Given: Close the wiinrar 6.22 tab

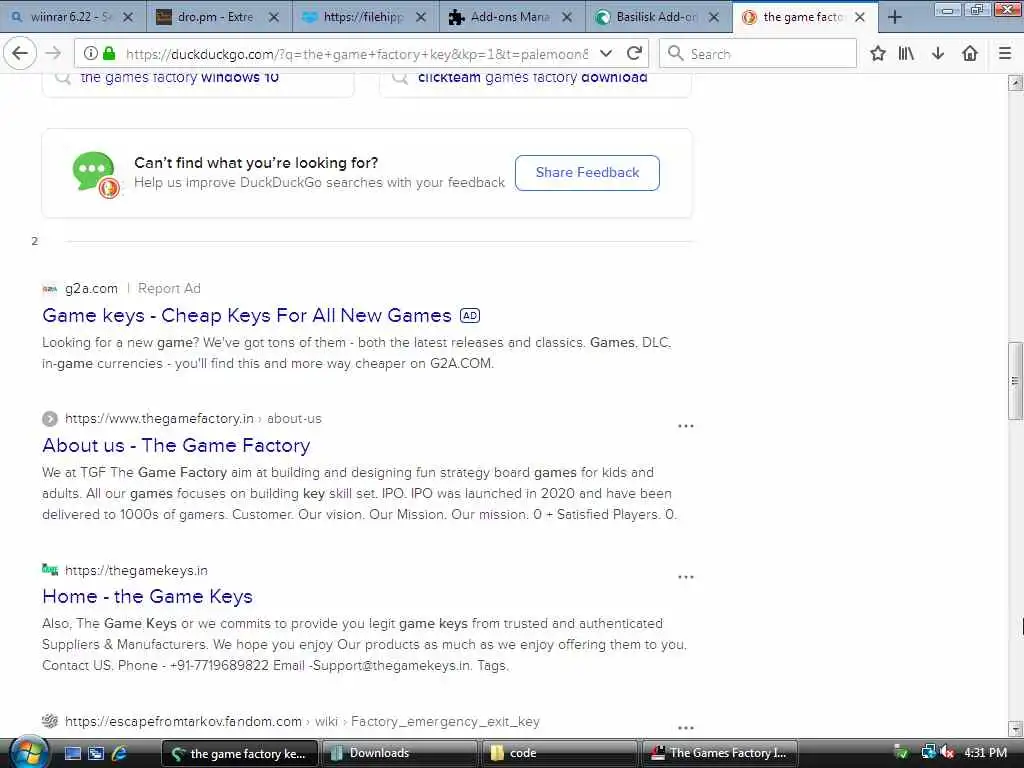Looking at the screenshot, I should click(128, 17).
